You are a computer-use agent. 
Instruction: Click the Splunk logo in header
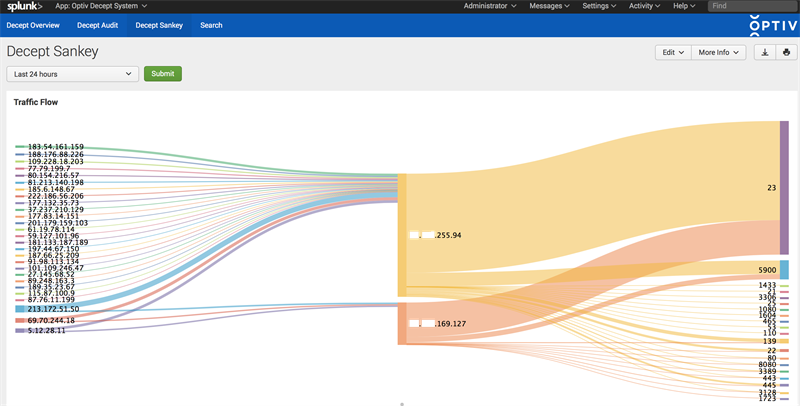point(23,6)
